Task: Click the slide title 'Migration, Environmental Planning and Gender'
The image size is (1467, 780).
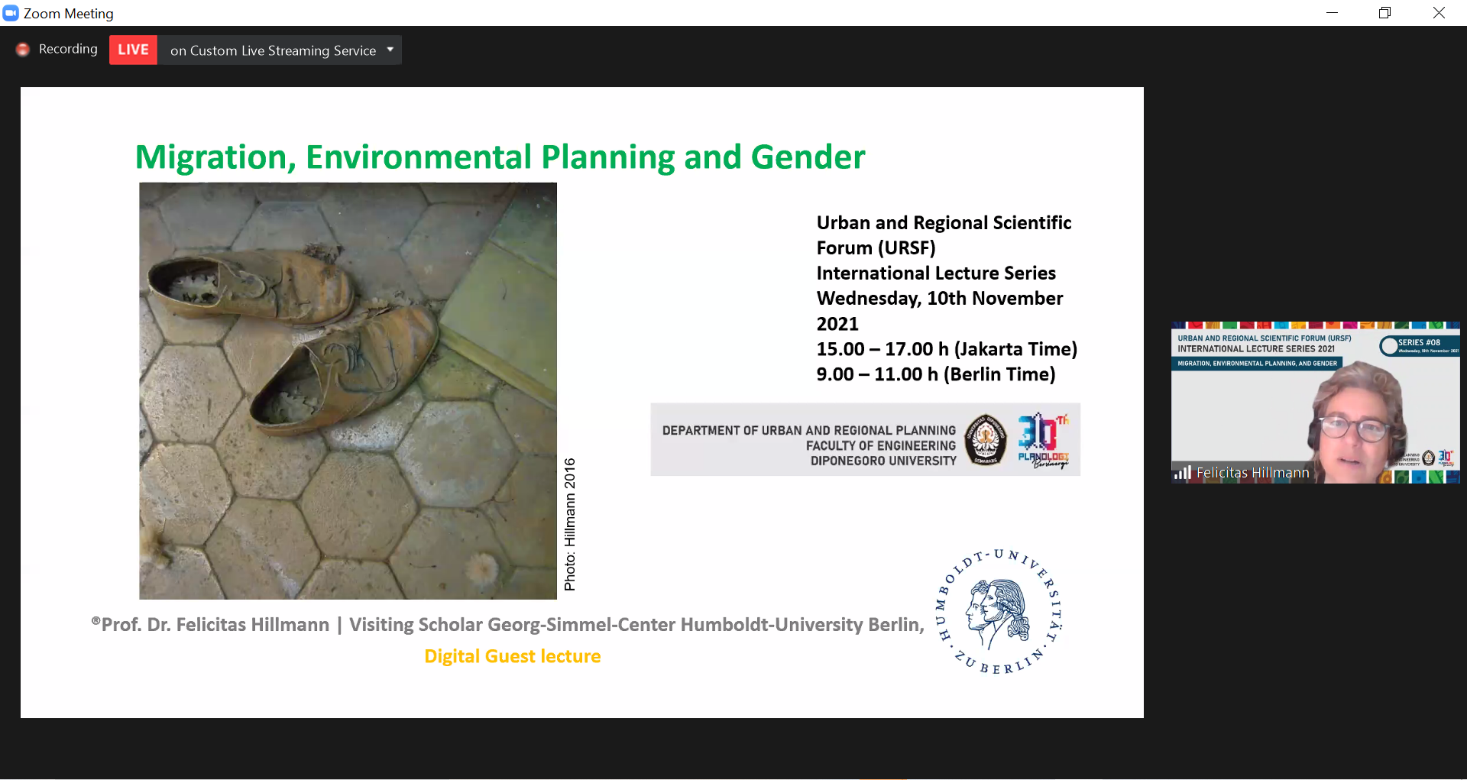Action: [499, 157]
